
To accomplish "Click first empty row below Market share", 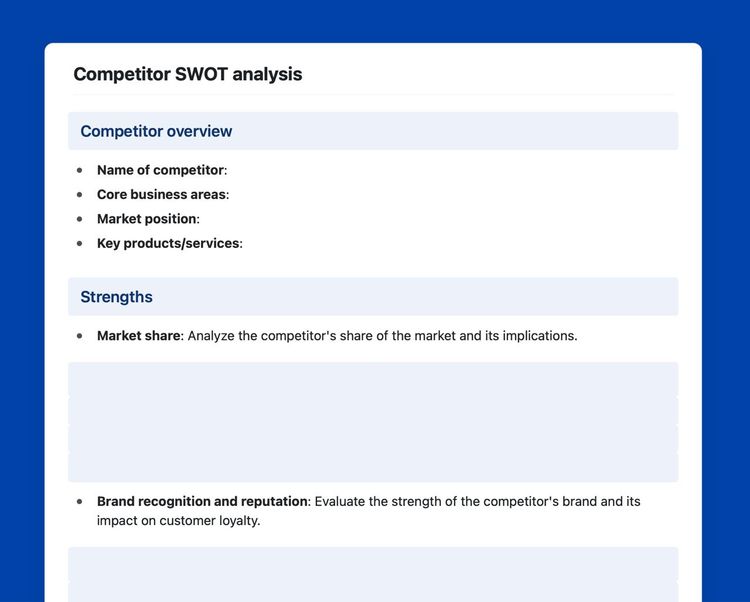I will click(373, 380).
